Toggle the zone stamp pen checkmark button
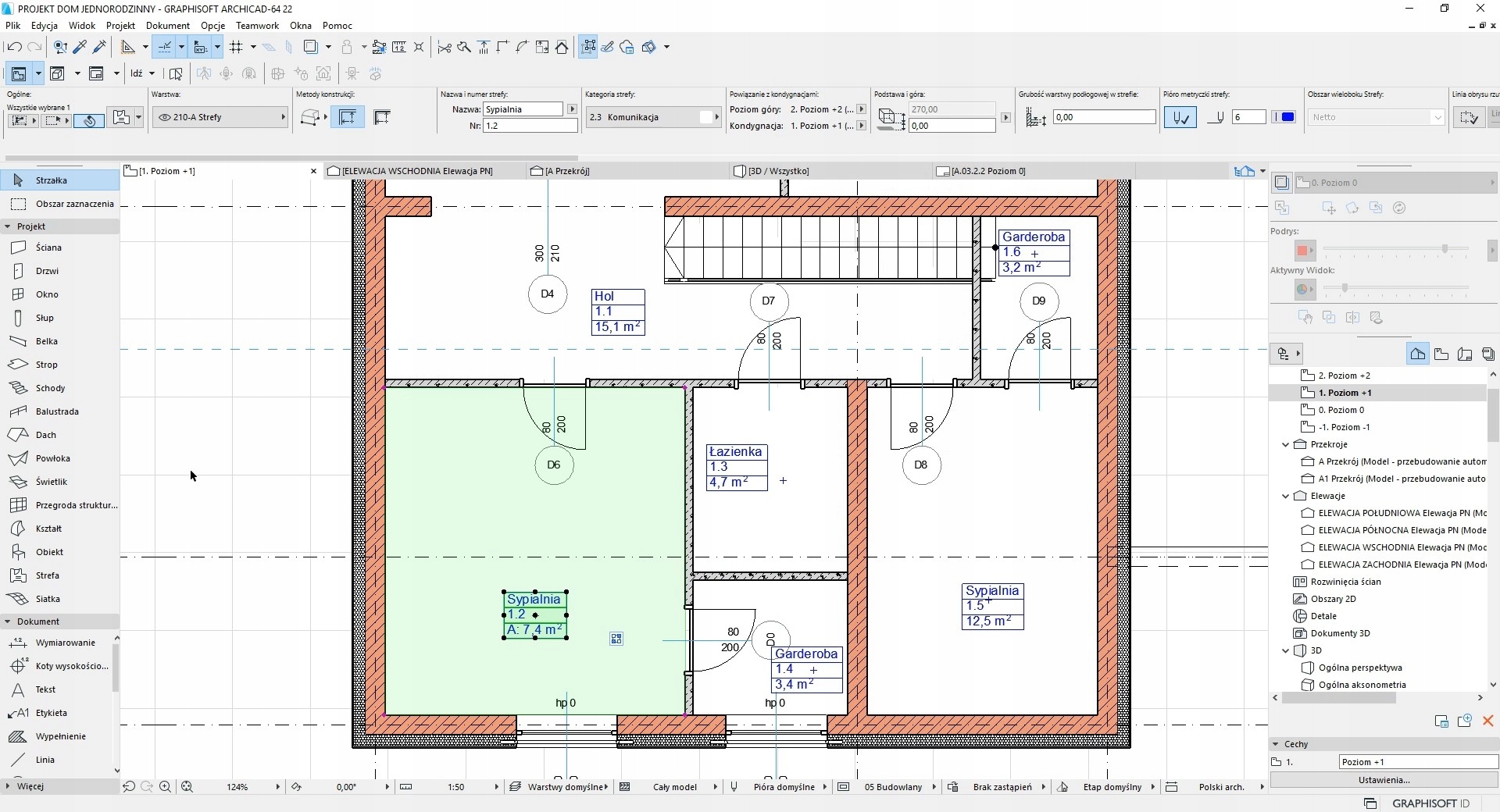 (x=1180, y=117)
